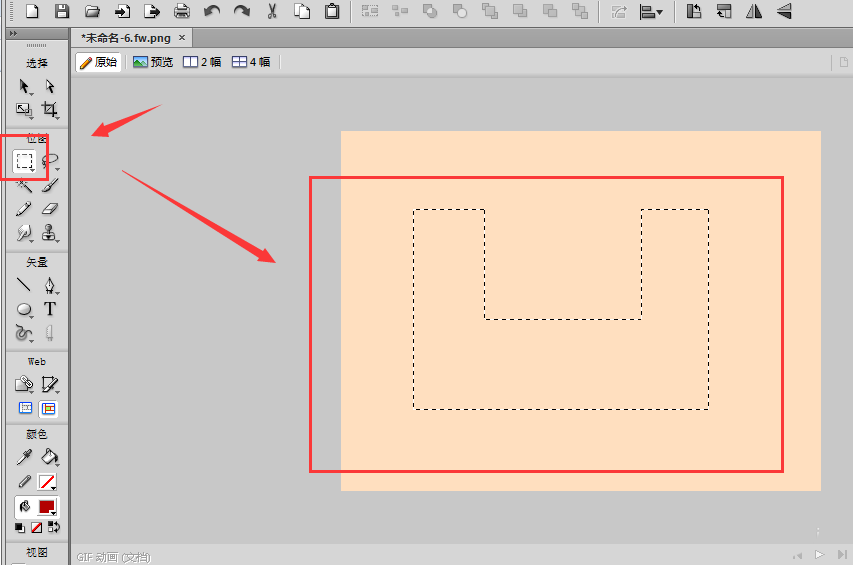
Task: Click the 4 幅 view button
Action: [251, 62]
